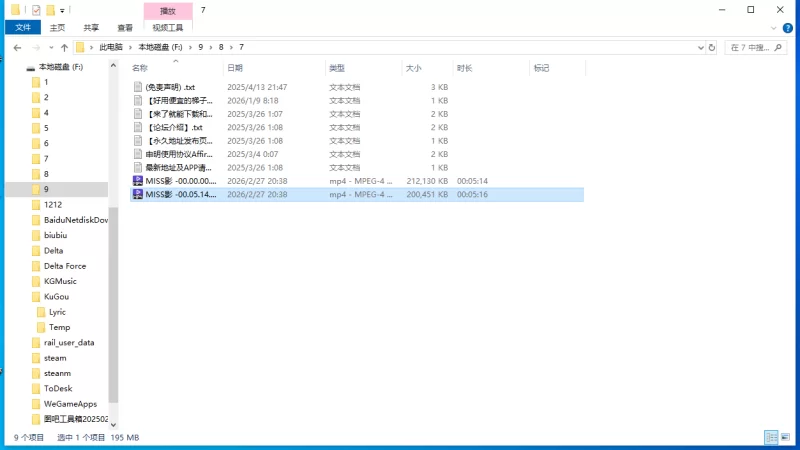Screen dimensions: 800x450
Task: Open the 视频工具 ribbon tab
Action: click(x=168, y=28)
